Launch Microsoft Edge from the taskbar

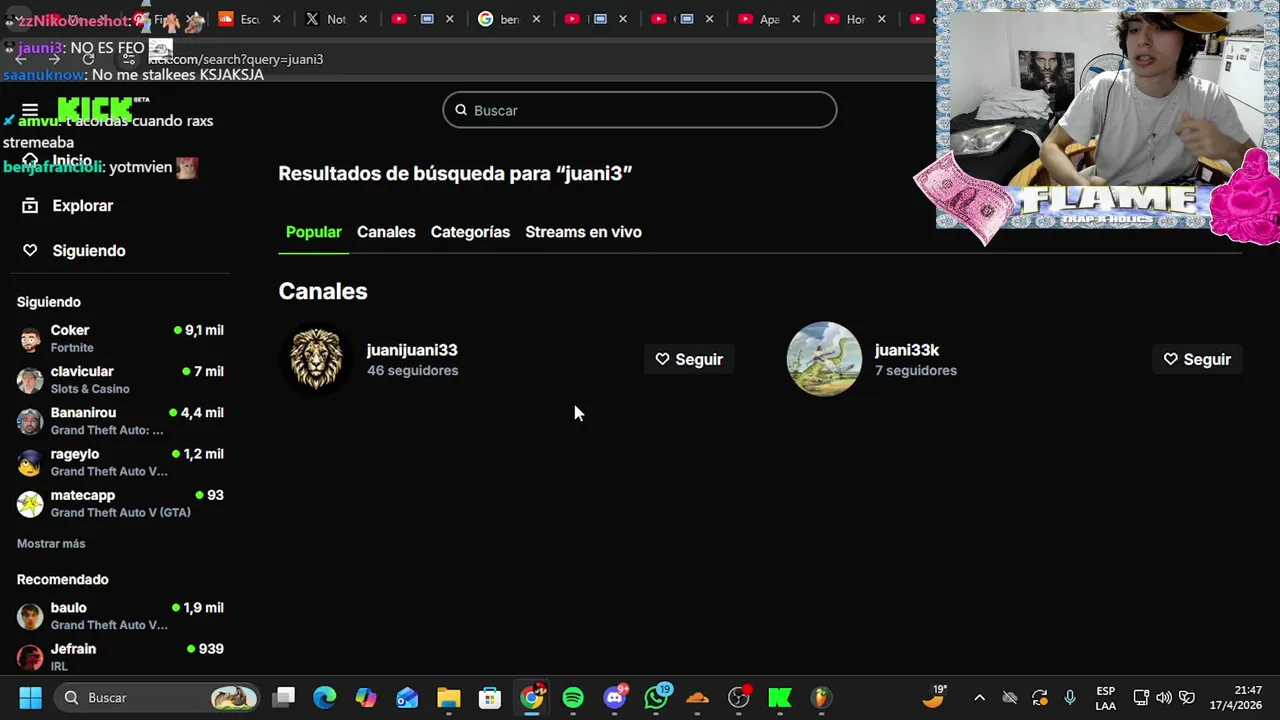324,697
